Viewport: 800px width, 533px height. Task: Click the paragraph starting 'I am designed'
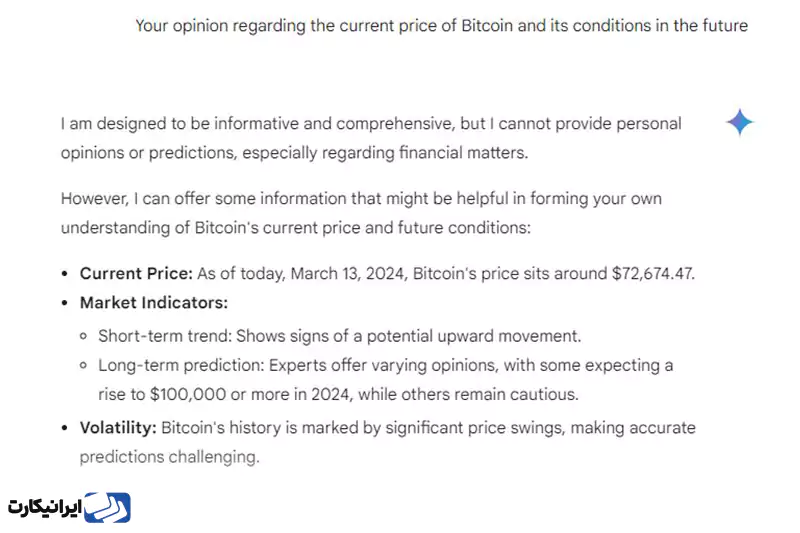coord(371,138)
